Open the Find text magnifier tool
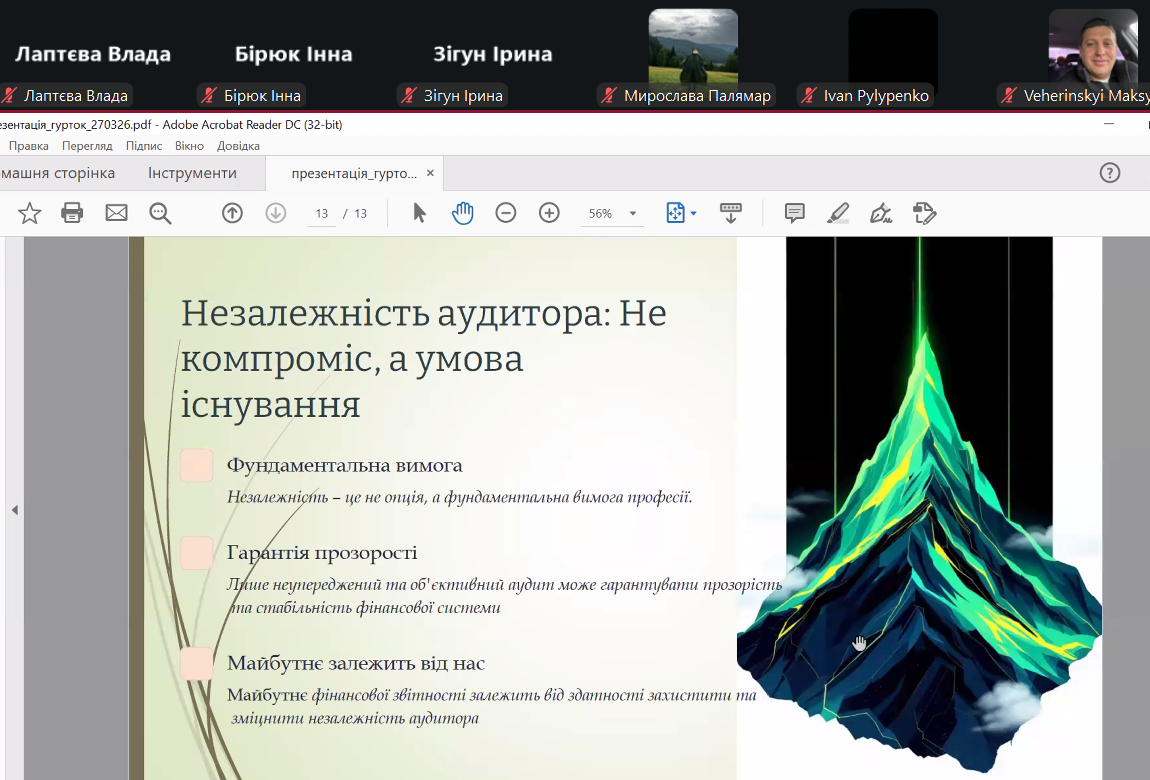 pyautogui.click(x=160, y=213)
